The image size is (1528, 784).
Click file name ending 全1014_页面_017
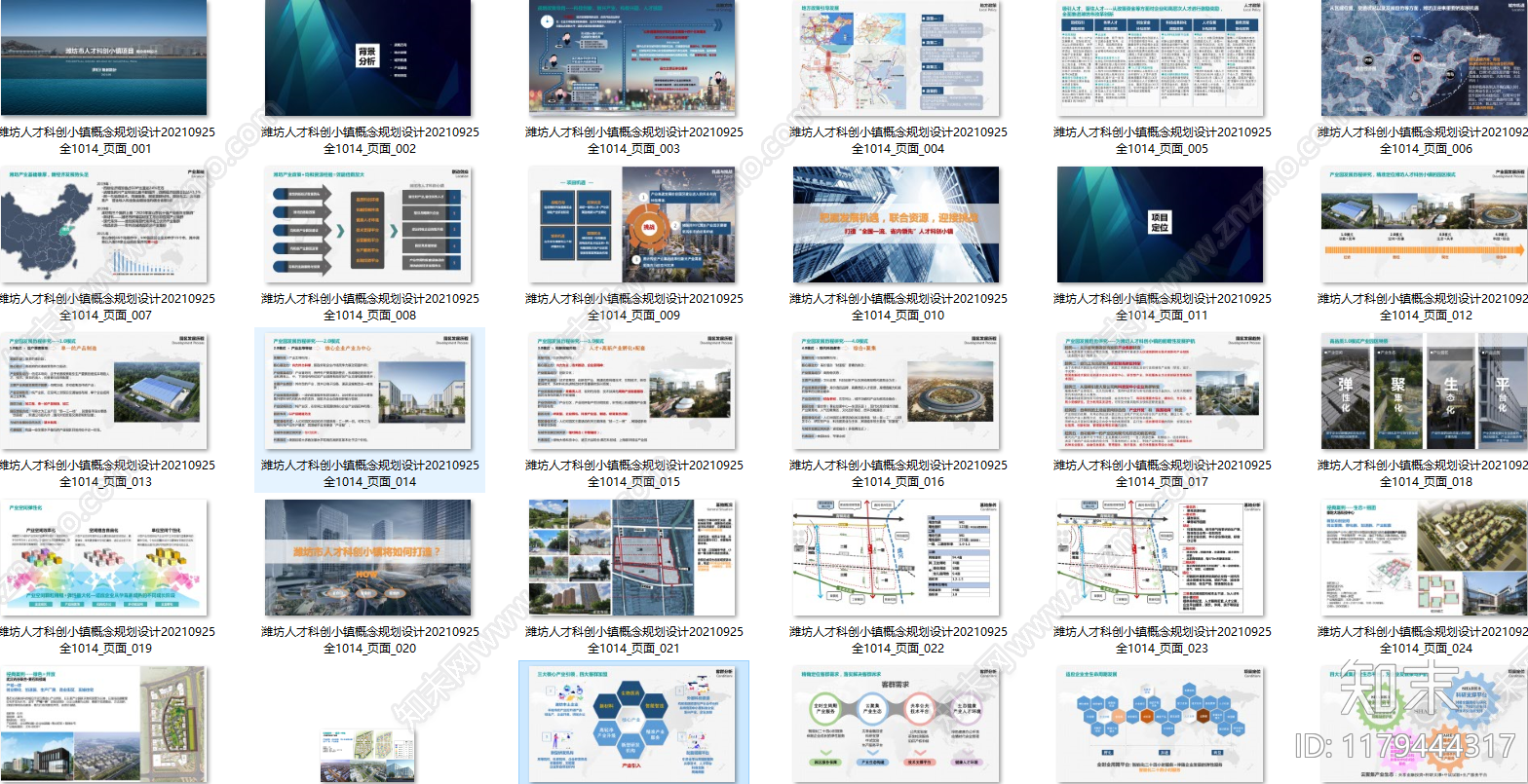point(1162,473)
